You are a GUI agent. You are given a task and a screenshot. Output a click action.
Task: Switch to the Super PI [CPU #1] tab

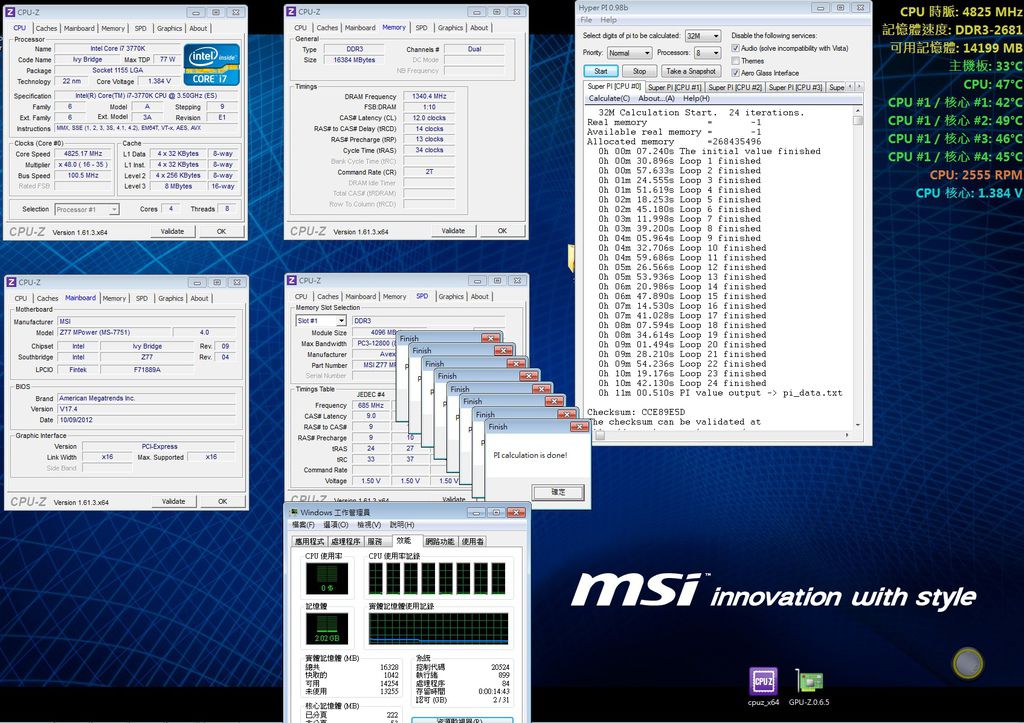[675, 87]
